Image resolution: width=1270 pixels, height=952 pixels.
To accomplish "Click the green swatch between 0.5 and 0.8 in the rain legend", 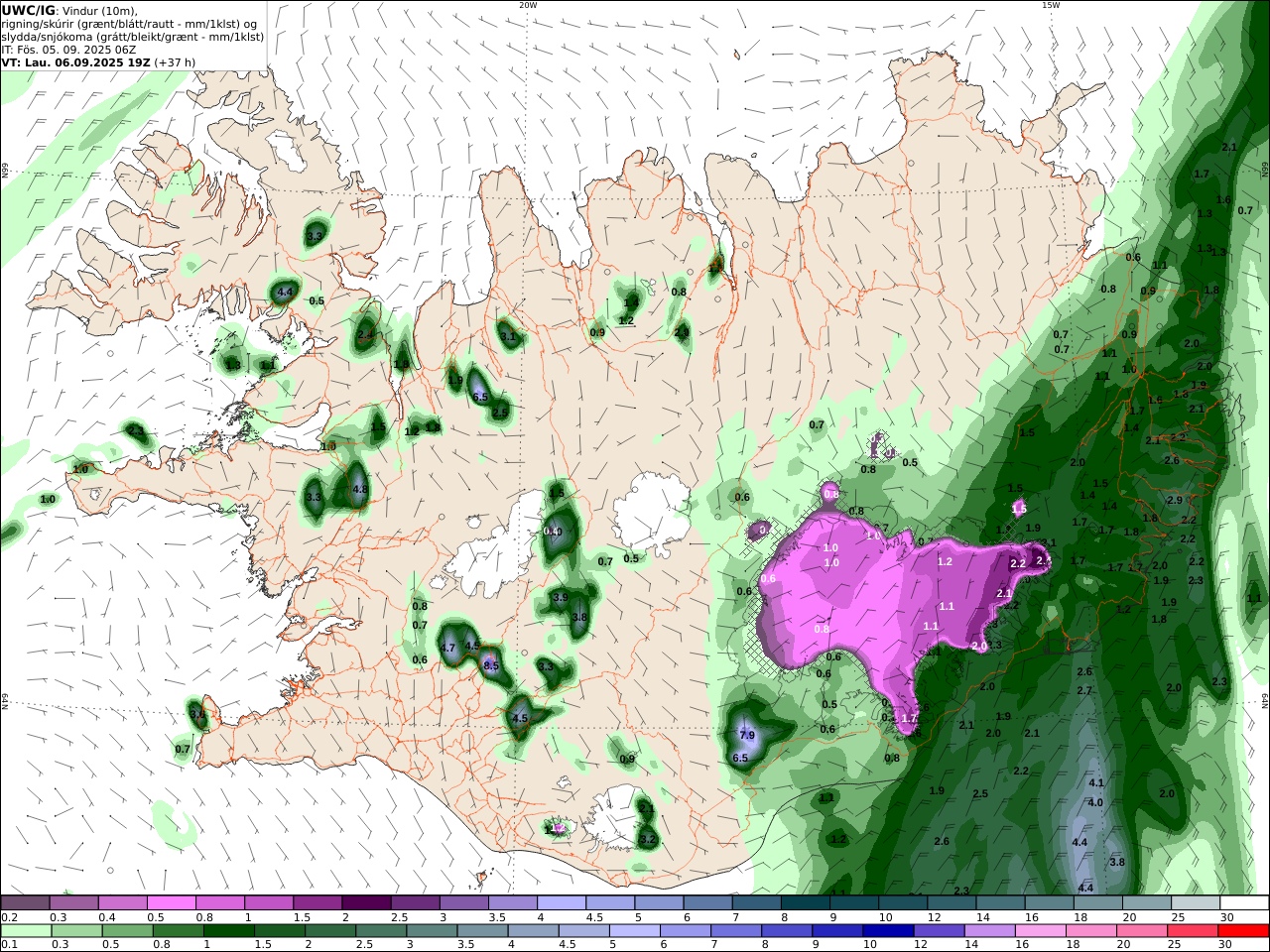I will pyautogui.click(x=128, y=931).
